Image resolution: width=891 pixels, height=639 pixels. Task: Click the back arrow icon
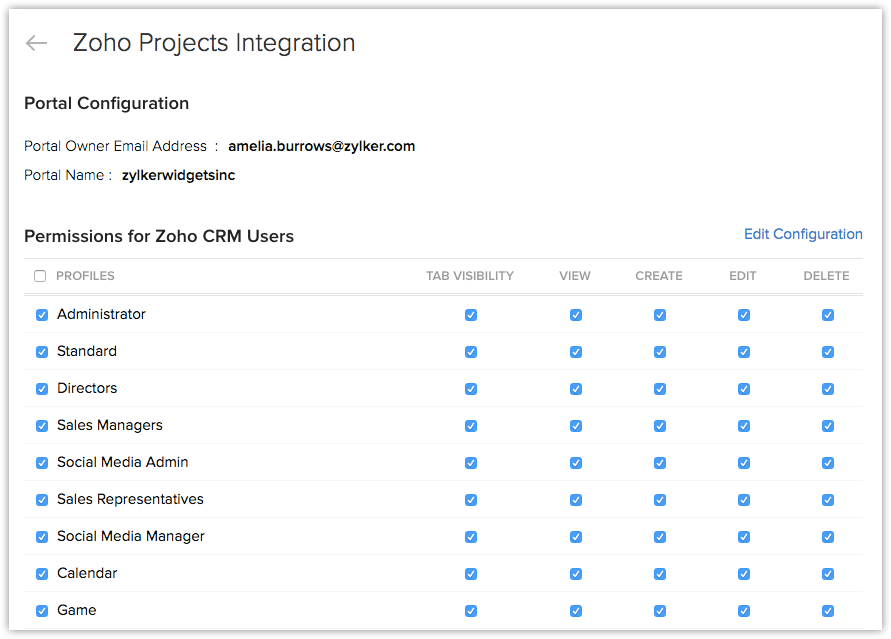click(37, 43)
